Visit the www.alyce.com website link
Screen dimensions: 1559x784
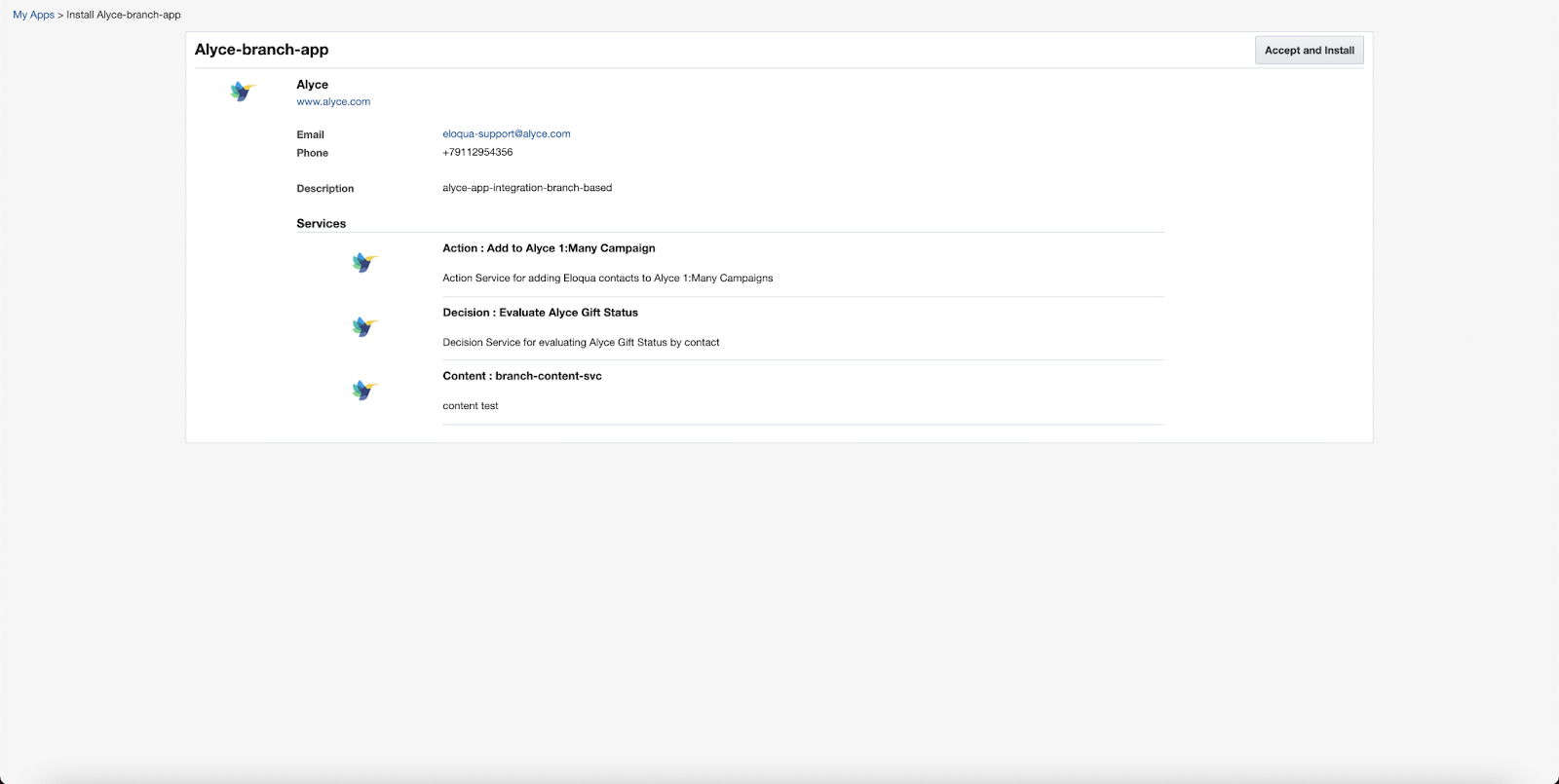333,101
